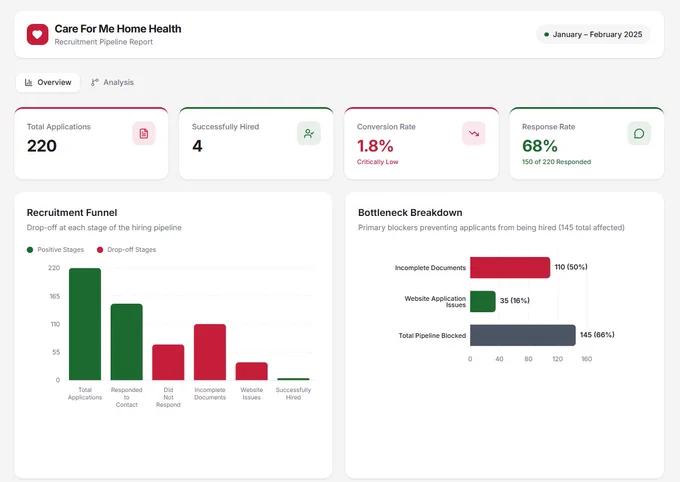Click the 160 x-axis tick in Bottleneck chart
This screenshot has height=482, width=680.
coord(587,359)
